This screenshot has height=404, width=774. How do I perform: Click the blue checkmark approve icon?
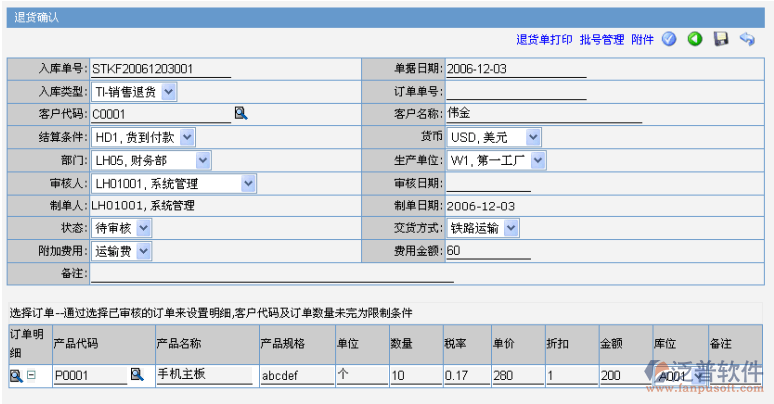pyautogui.click(x=669, y=39)
